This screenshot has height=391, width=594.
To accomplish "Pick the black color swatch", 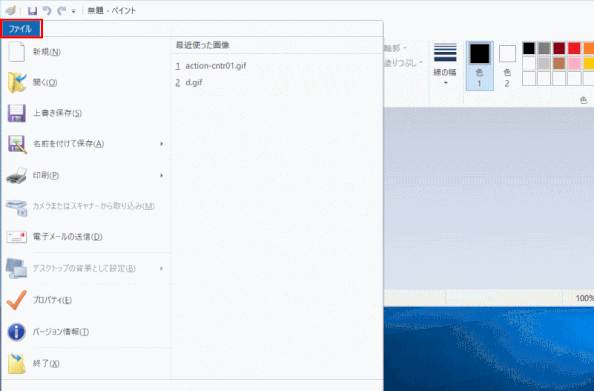I will coord(528,48).
